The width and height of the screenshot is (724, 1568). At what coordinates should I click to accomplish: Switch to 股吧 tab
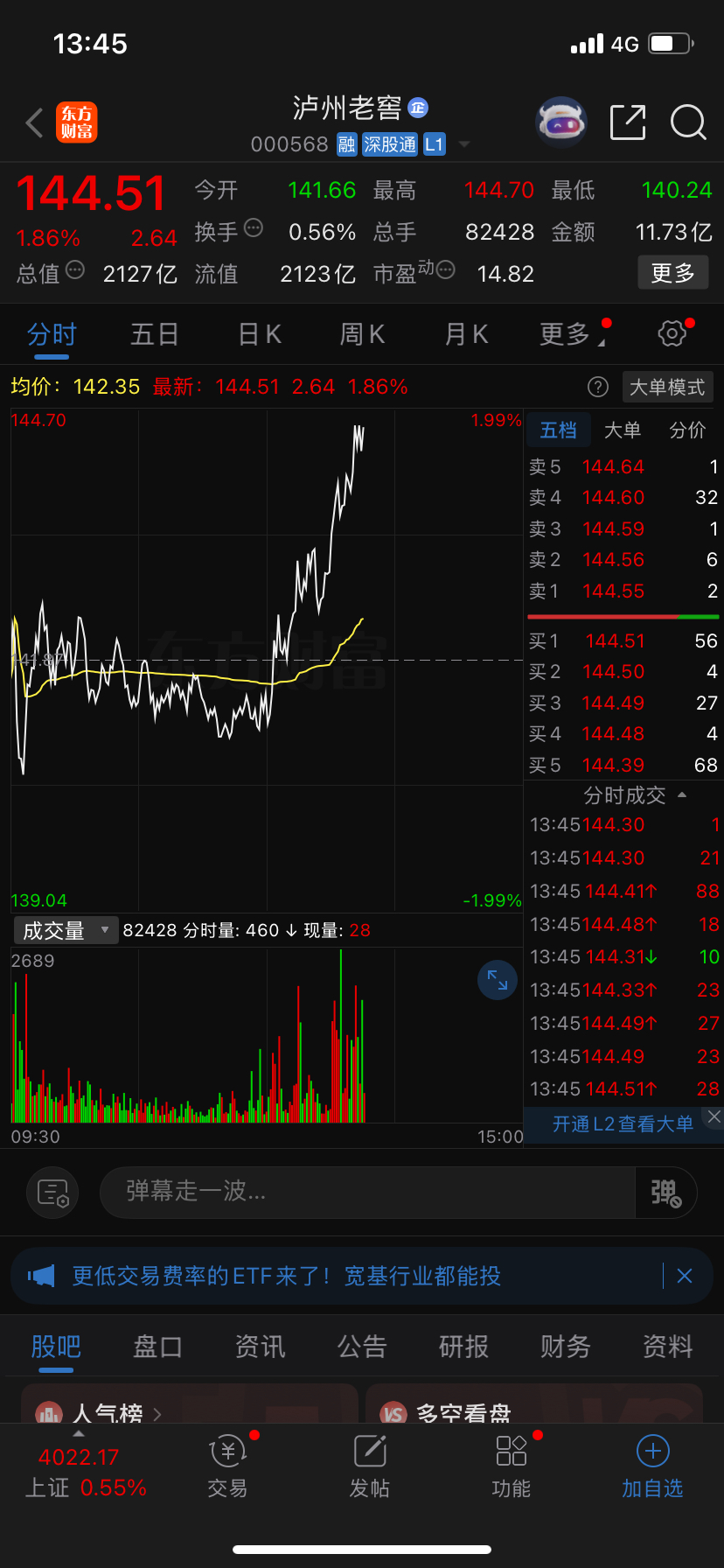(56, 1347)
